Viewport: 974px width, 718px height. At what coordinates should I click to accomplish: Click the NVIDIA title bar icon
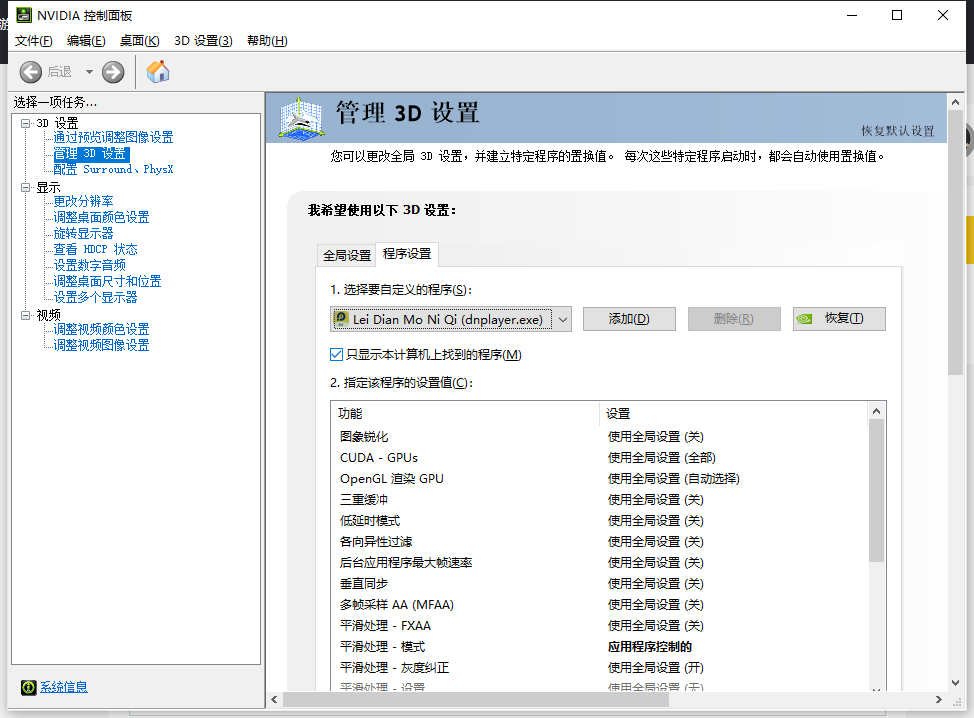pyautogui.click(x=23, y=15)
